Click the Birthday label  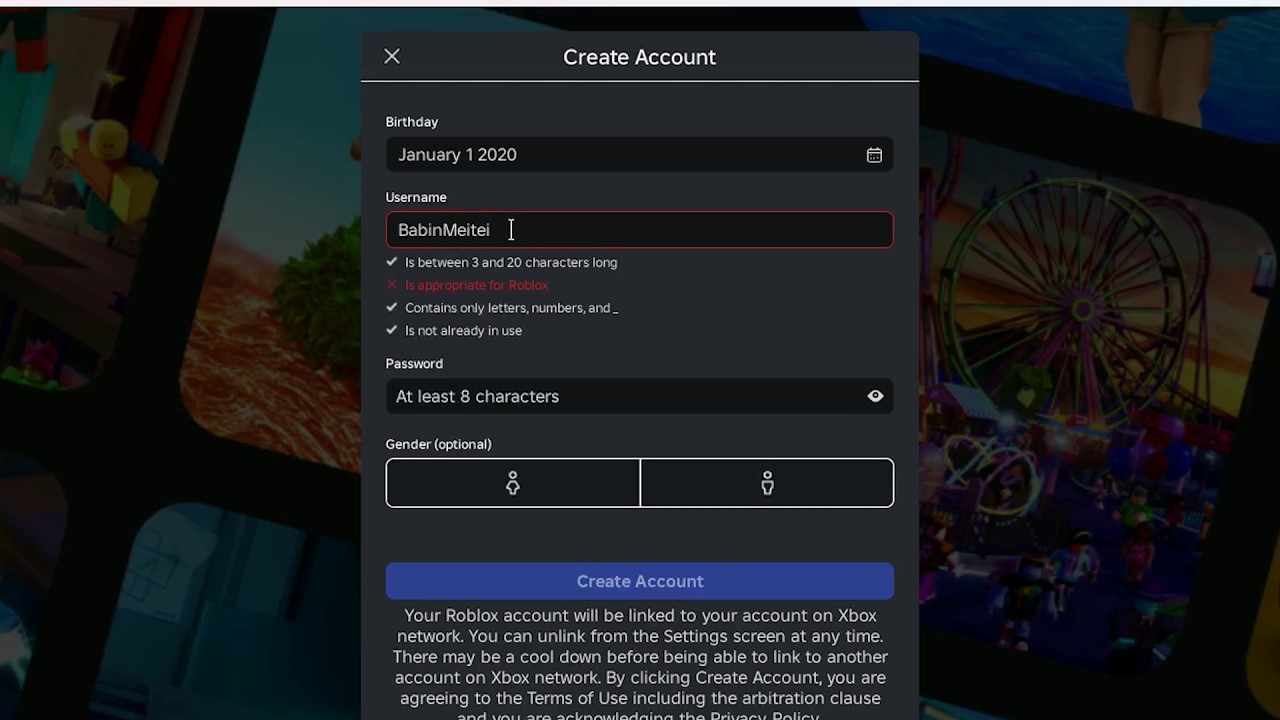[412, 122]
